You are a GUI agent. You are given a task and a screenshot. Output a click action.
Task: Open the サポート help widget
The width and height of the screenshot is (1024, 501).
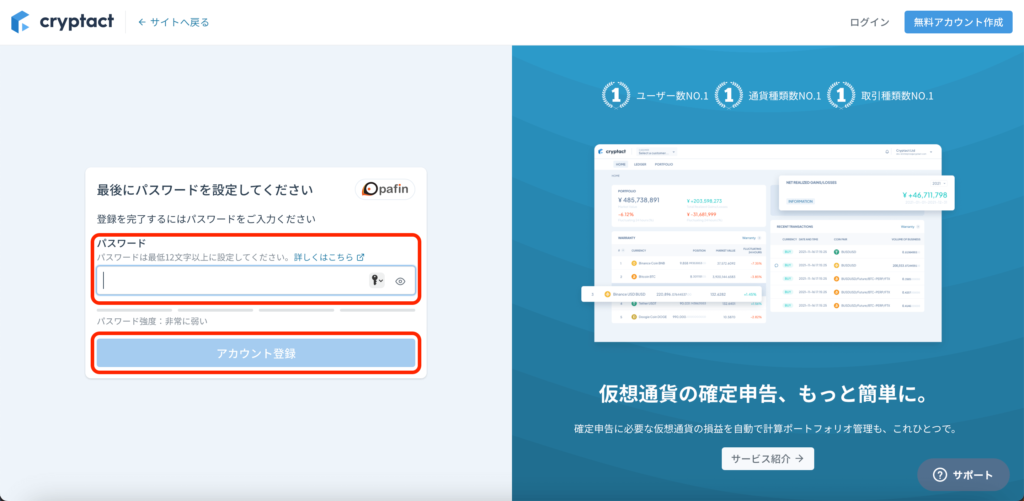click(x=963, y=475)
